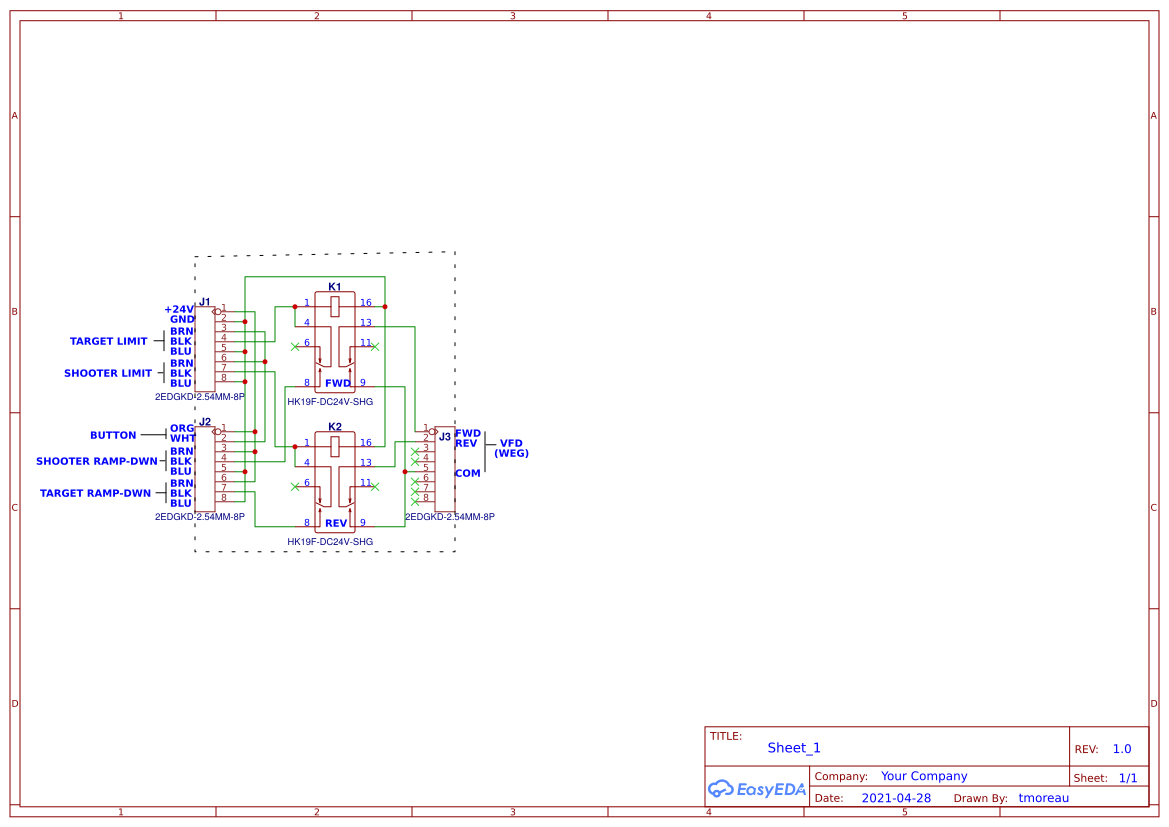Click the dashed selection boundary around the circuit
The width and height of the screenshot is (1169, 827).
(320, 252)
